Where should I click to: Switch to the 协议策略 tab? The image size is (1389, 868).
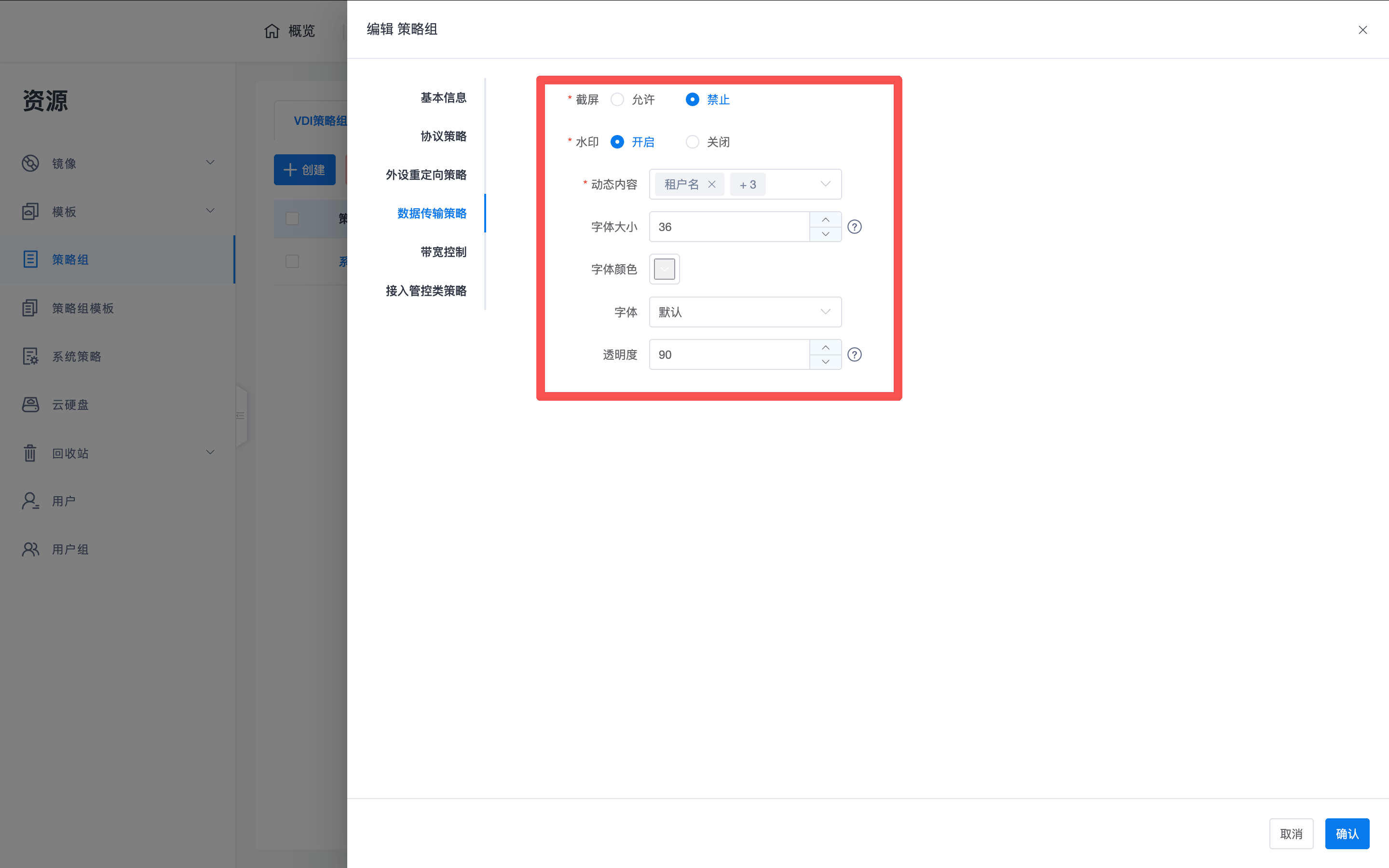(x=443, y=136)
